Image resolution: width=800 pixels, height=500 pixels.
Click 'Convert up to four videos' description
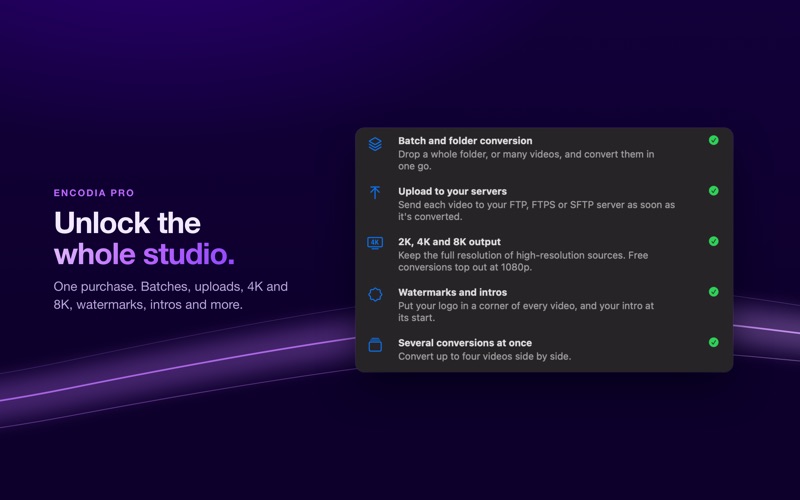pos(484,357)
